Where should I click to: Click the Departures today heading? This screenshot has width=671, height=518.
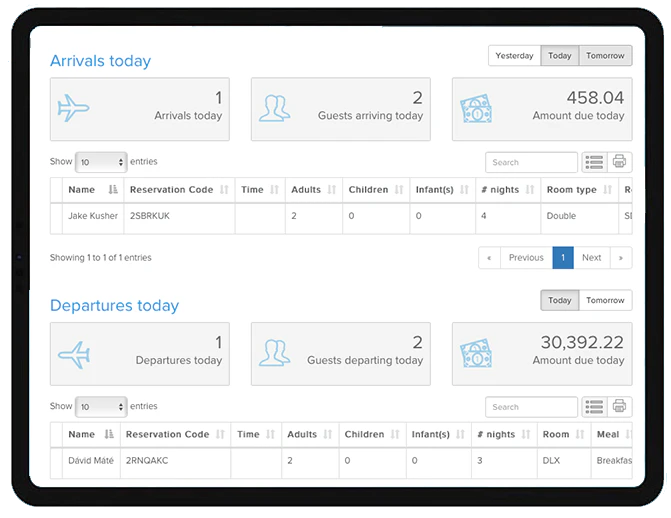click(x=114, y=306)
